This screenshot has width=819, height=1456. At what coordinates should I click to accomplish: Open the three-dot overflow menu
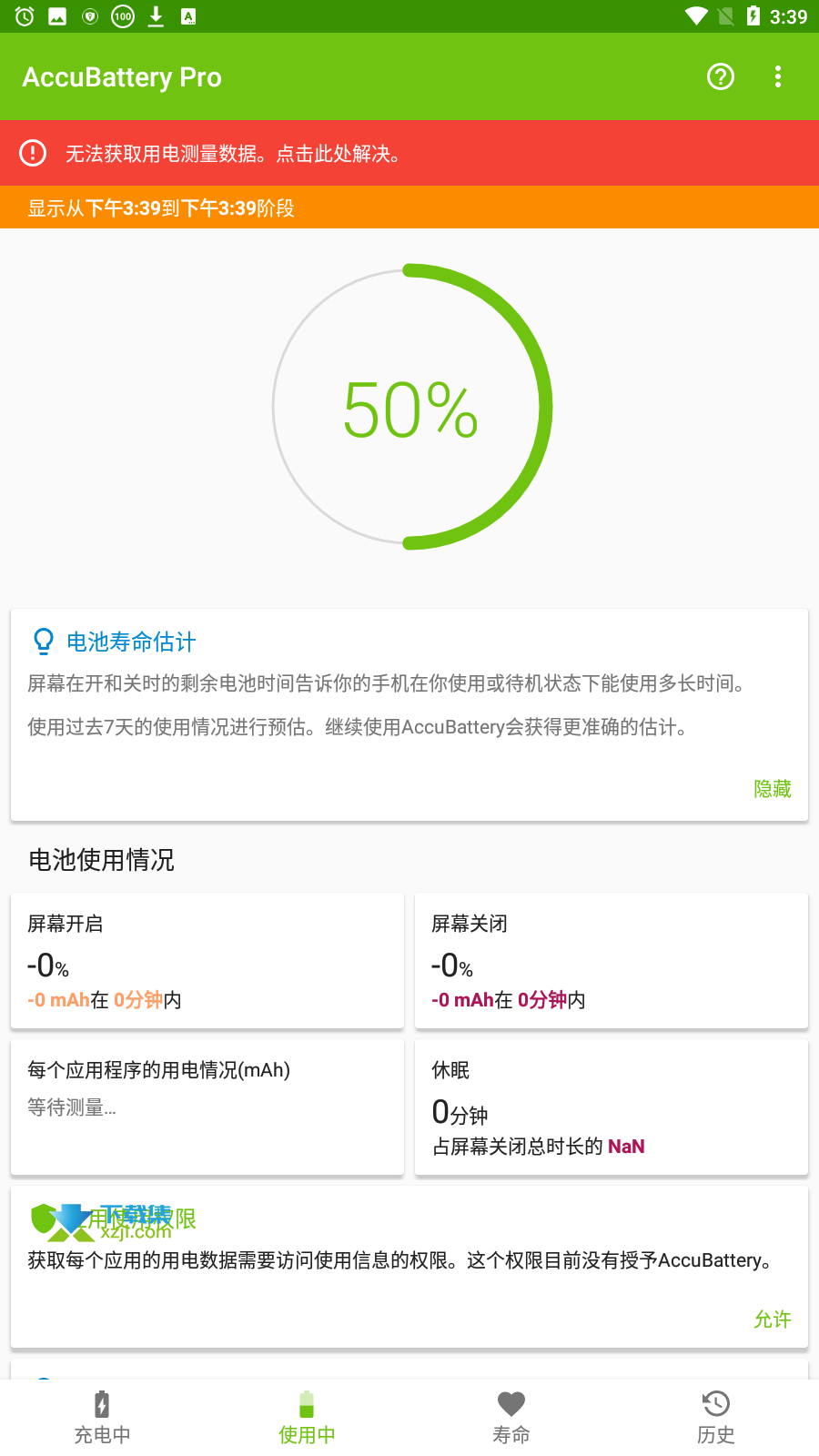point(777,76)
